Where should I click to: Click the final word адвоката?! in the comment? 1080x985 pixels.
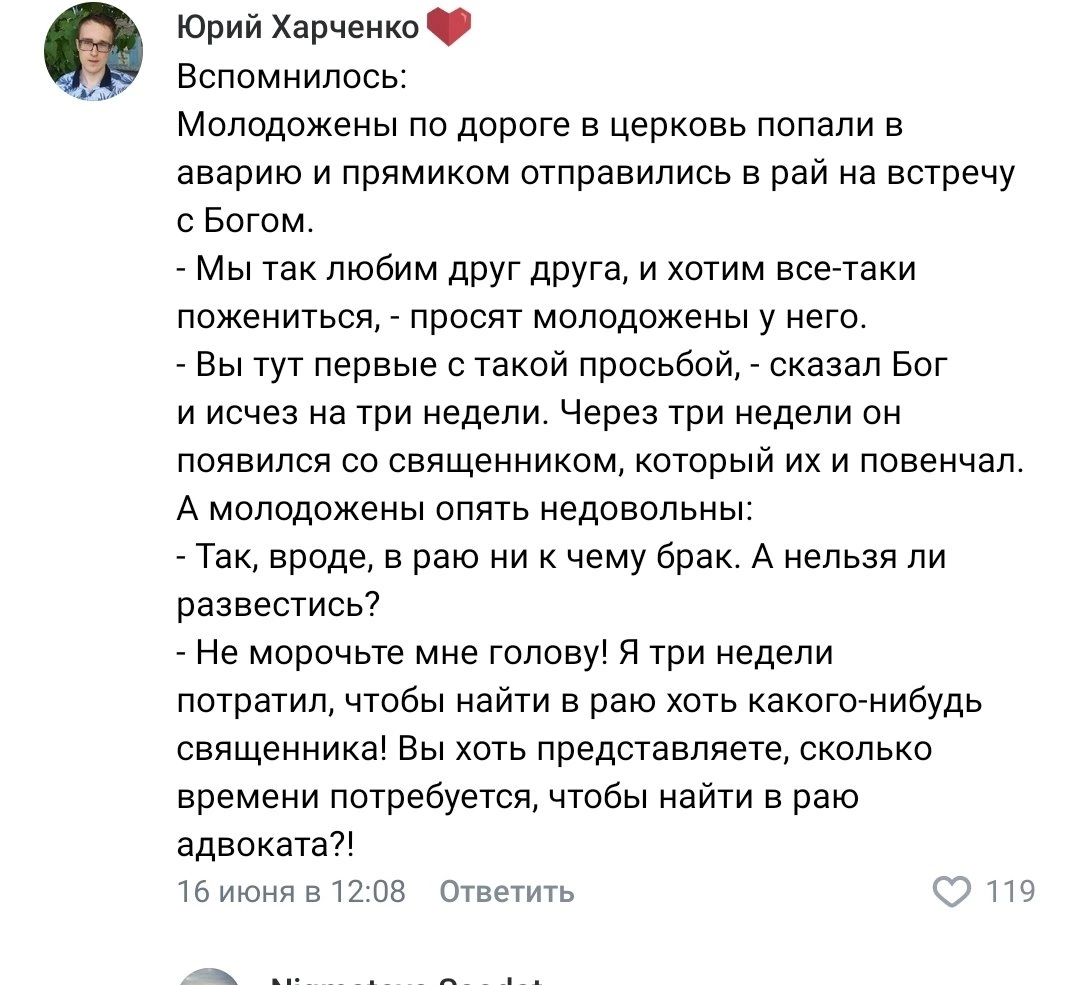pos(266,844)
